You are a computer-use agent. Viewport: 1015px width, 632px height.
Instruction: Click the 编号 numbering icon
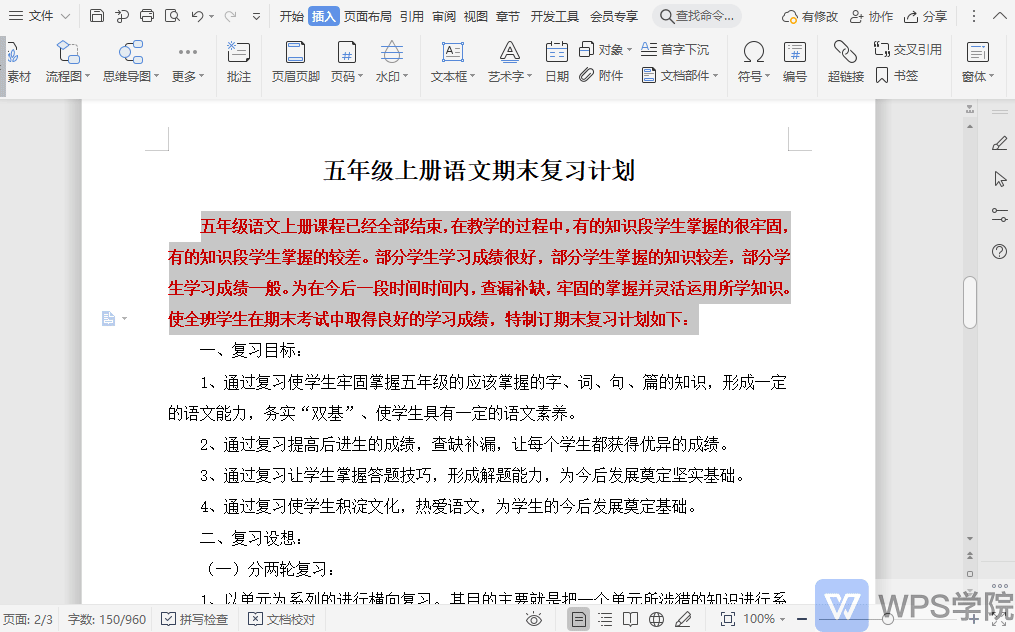point(794,52)
